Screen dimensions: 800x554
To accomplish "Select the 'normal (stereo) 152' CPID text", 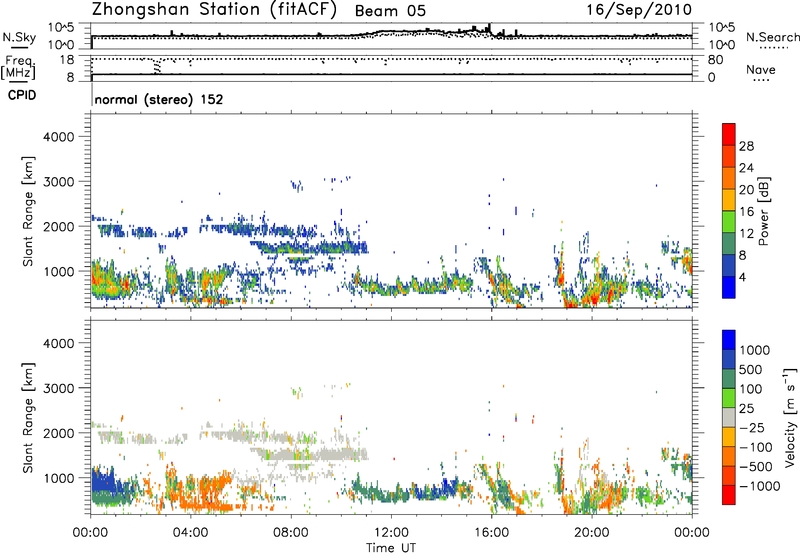I will 159,99.
